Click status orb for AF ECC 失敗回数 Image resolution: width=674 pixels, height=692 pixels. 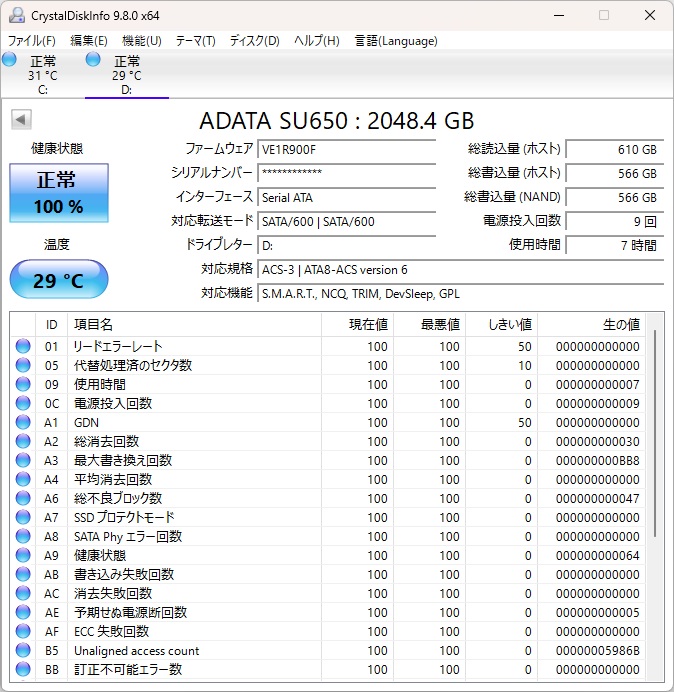coord(23,631)
